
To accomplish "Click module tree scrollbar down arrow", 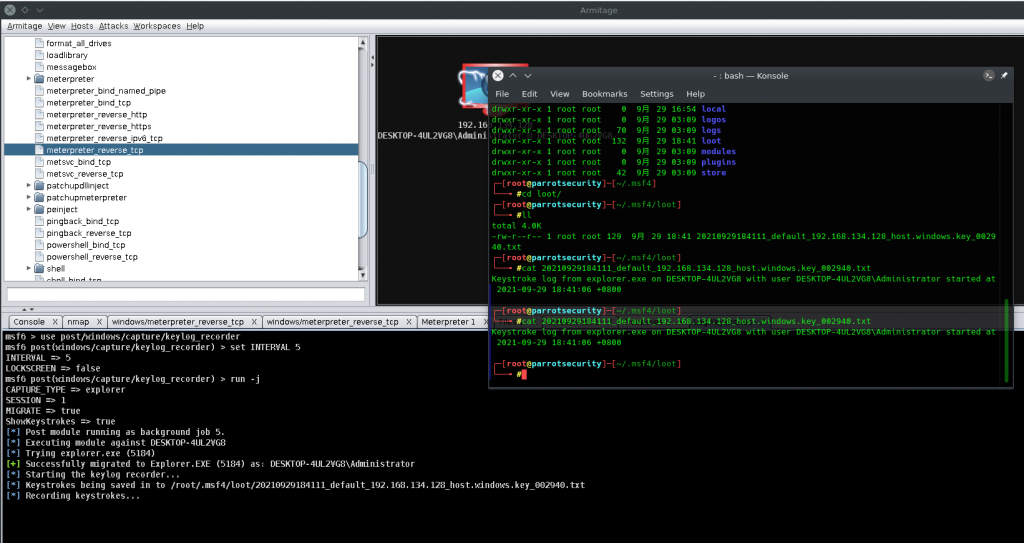I will click(363, 276).
